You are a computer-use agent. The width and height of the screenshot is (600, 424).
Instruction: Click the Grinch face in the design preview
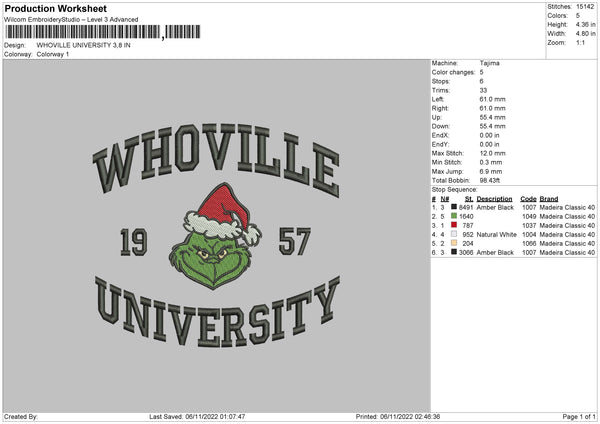[210, 260]
